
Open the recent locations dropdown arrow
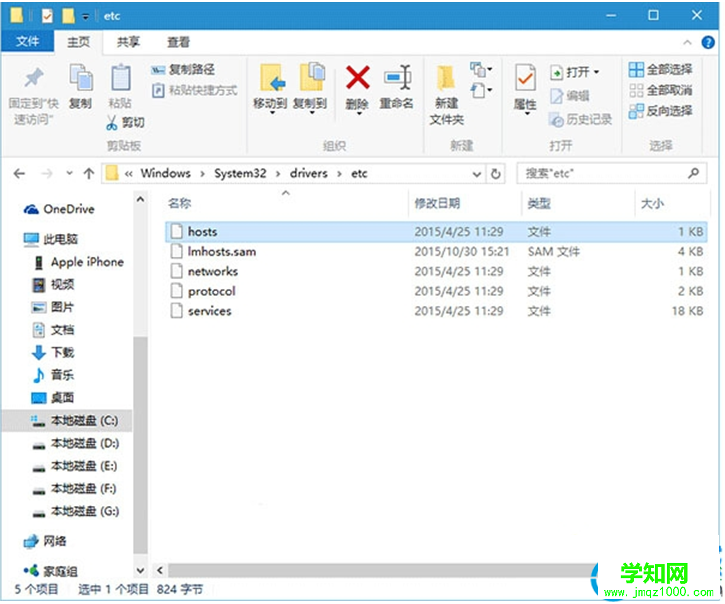[69, 173]
